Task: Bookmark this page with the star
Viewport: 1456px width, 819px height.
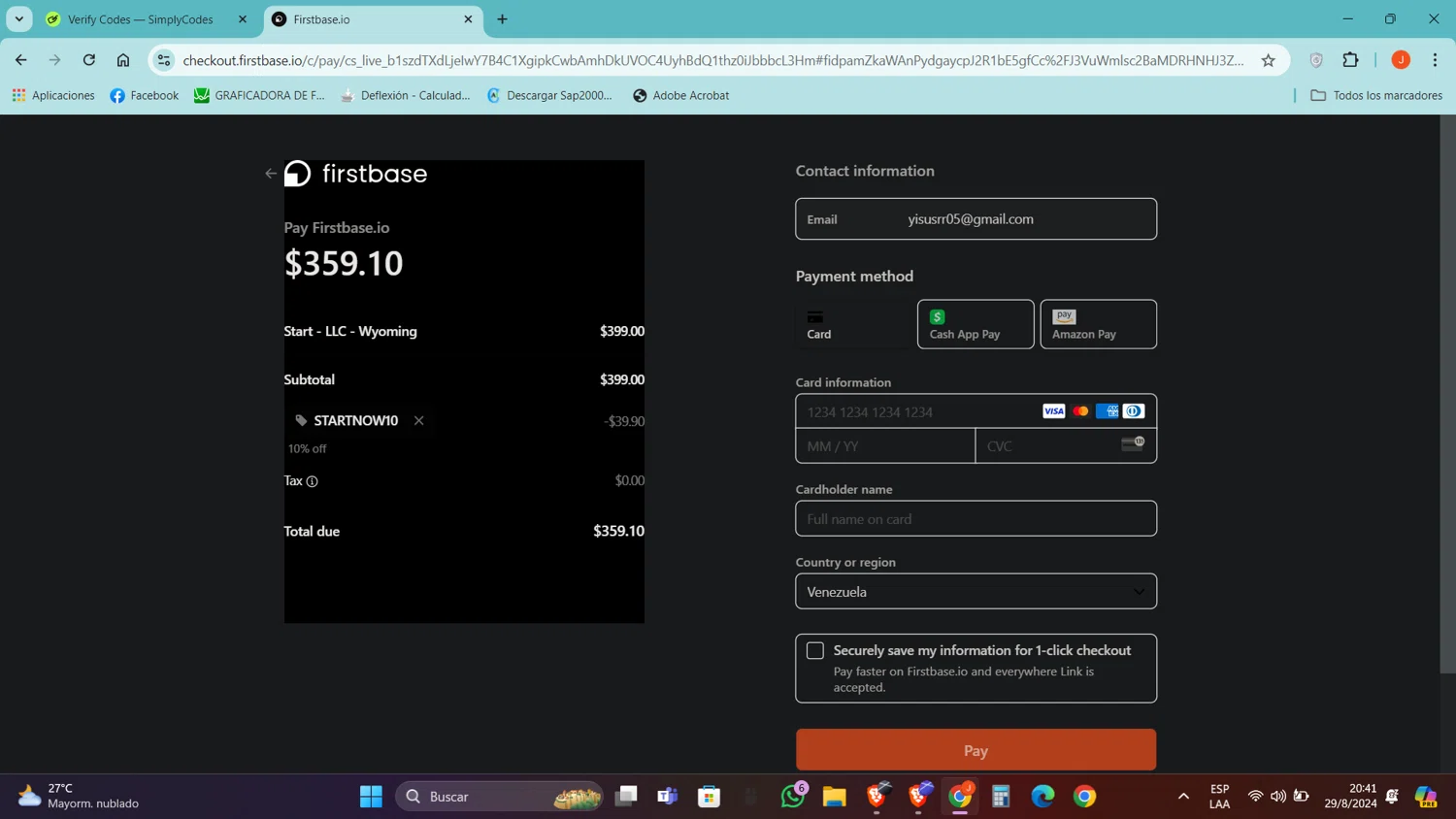Action: pyautogui.click(x=1268, y=60)
